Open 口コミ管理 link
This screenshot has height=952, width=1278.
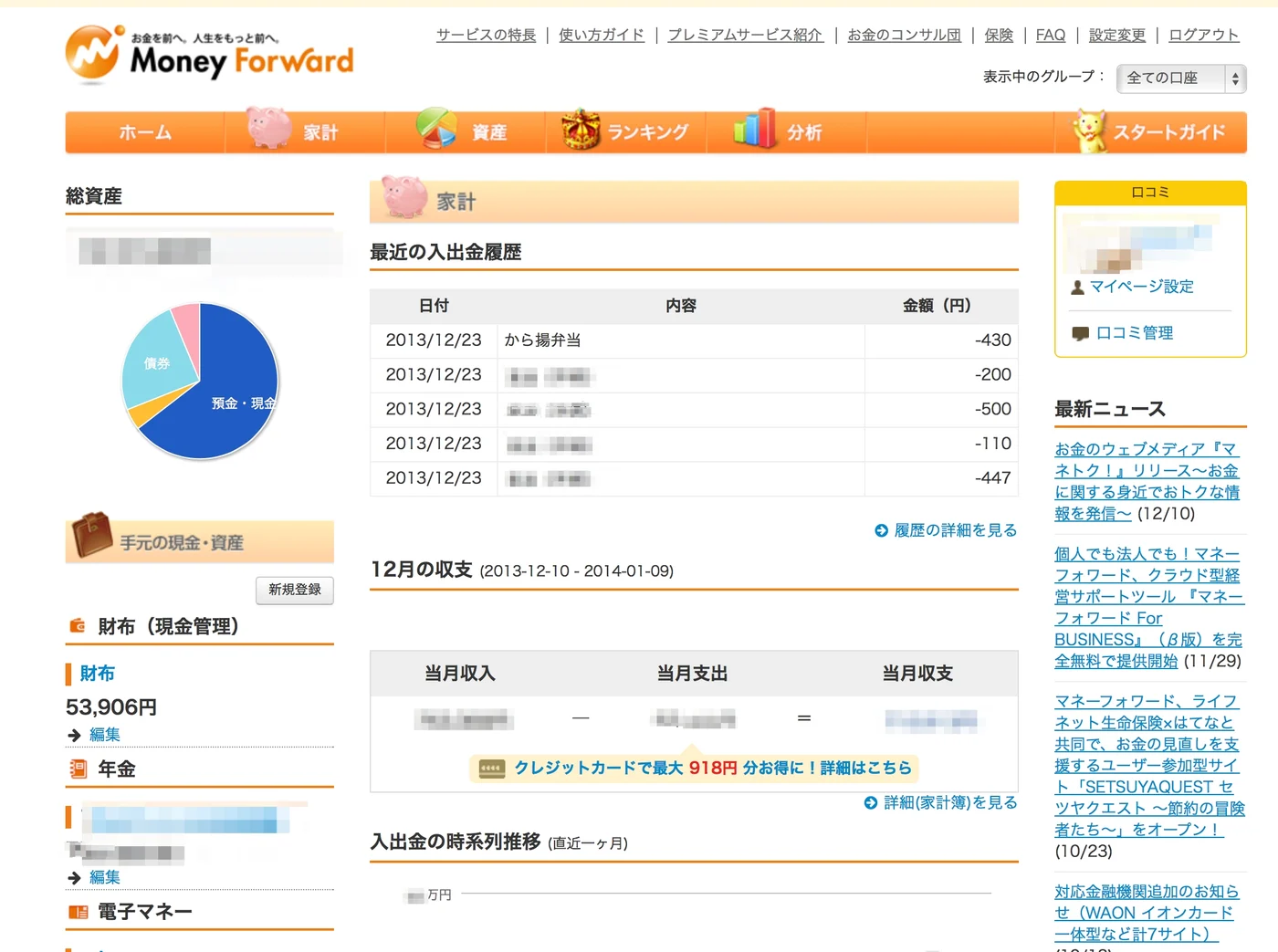pos(1135,333)
